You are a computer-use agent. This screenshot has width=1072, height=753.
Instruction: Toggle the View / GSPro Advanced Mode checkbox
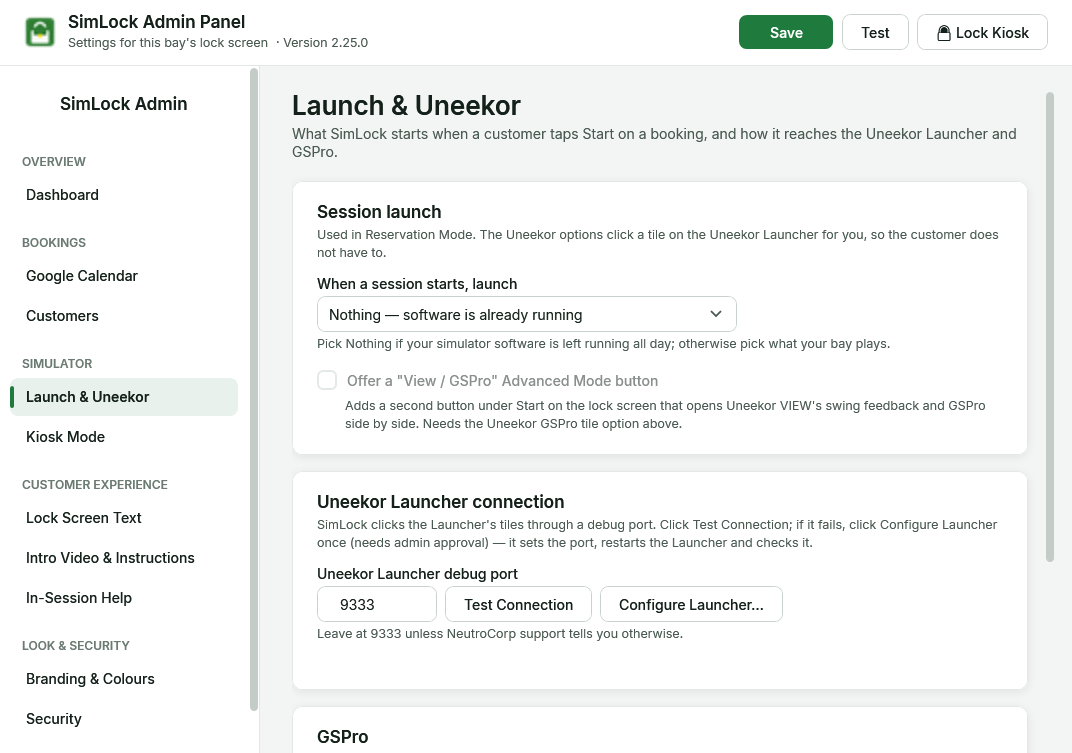pyautogui.click(x=327, y=380)
